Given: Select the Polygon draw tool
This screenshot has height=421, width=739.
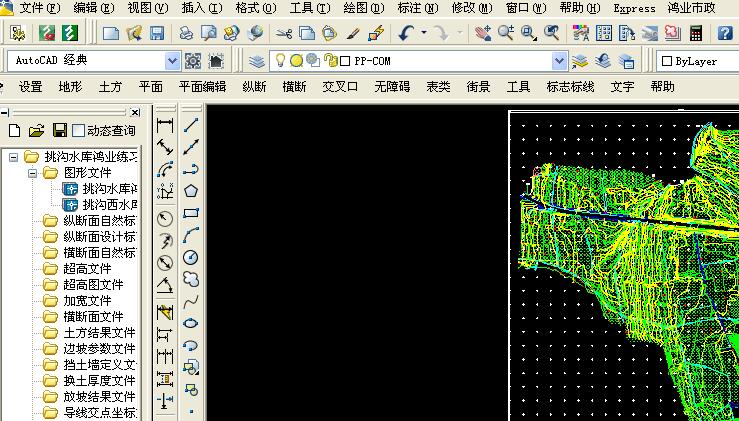Looking at the screenshot, I should point(190,191).
